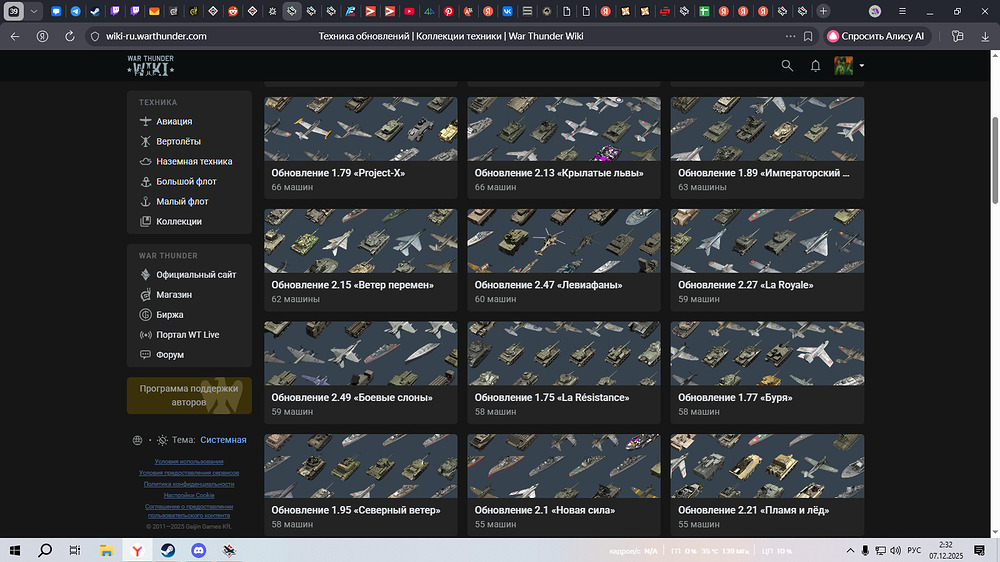Open Discord from the taskbar
This screenshot has height=562, width=1000.
(197, 551)
